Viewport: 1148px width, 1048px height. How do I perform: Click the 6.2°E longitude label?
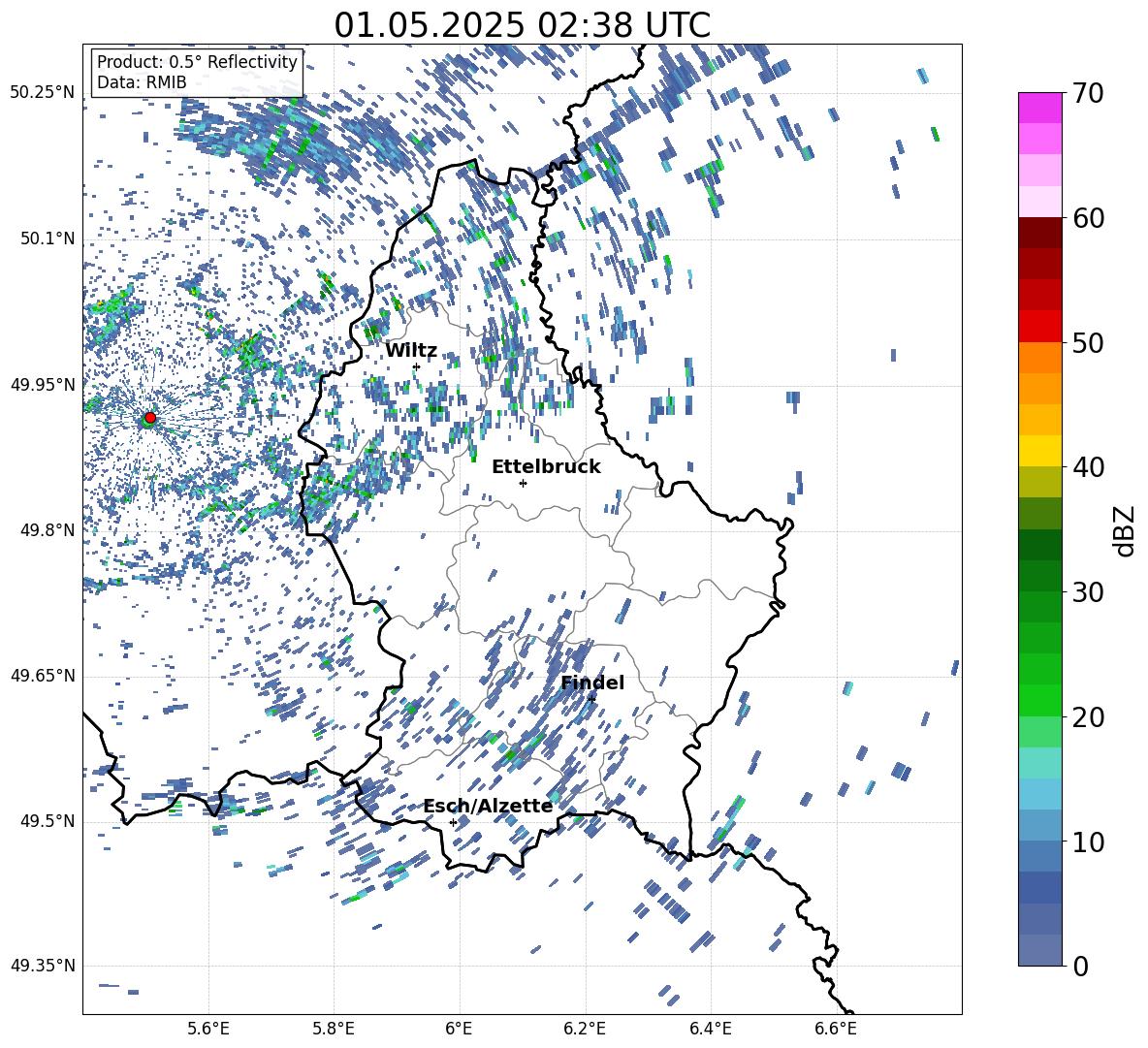[585, 1029]
